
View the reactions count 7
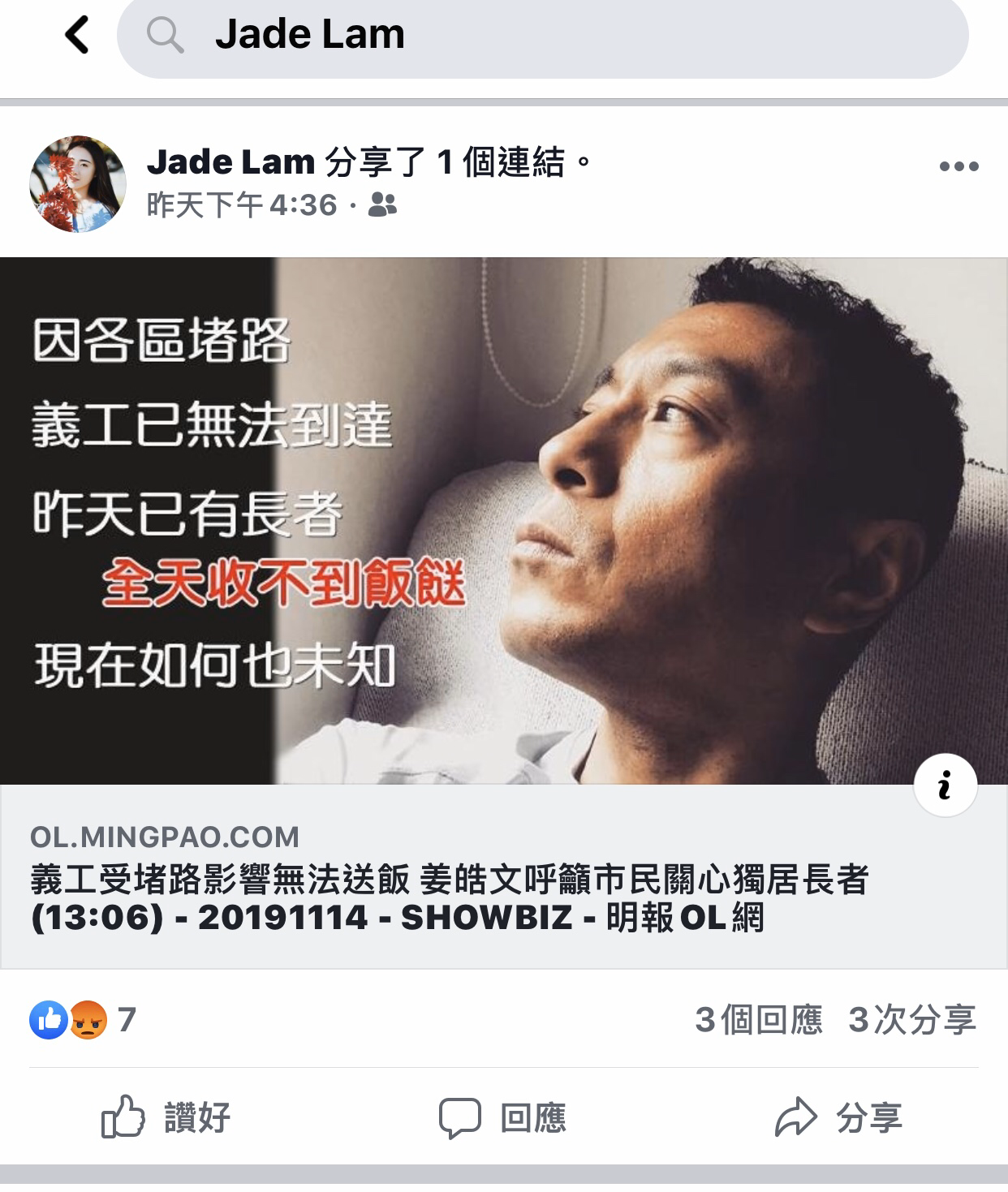(x=127, y=1020)
